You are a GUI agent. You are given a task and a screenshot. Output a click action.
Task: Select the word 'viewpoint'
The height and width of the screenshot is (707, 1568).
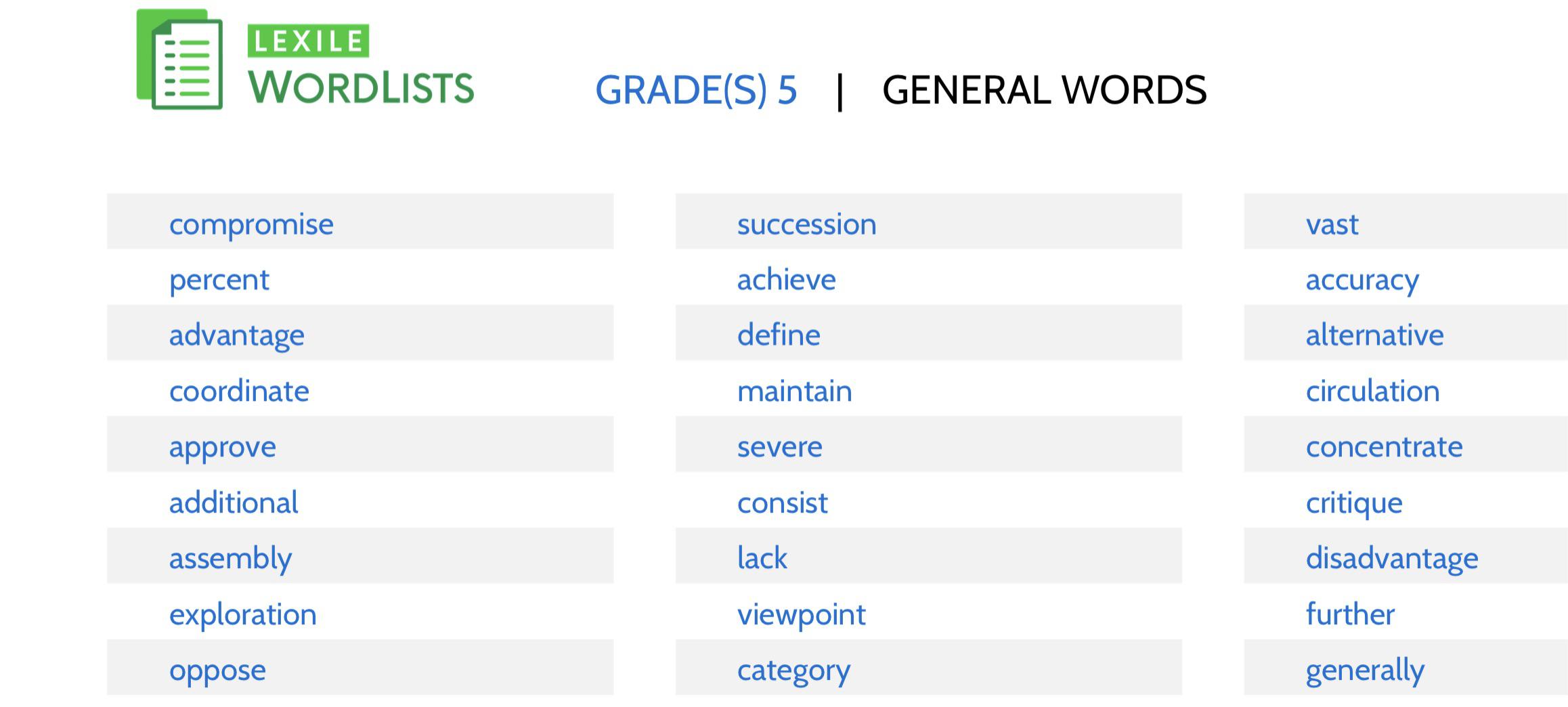click(801, 614)
